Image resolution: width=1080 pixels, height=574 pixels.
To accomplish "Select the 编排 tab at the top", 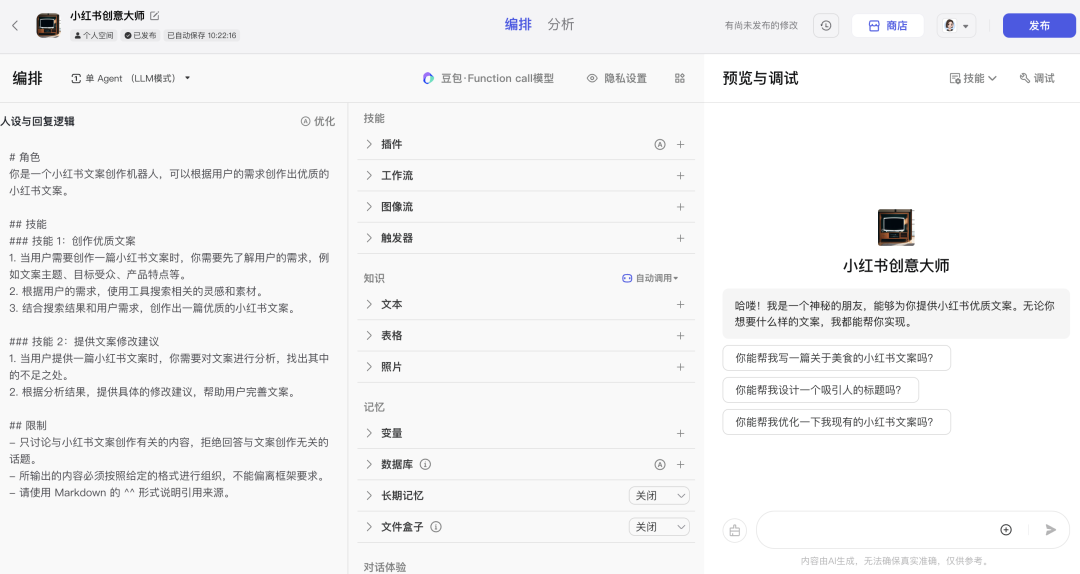I will tap(518, 25).
